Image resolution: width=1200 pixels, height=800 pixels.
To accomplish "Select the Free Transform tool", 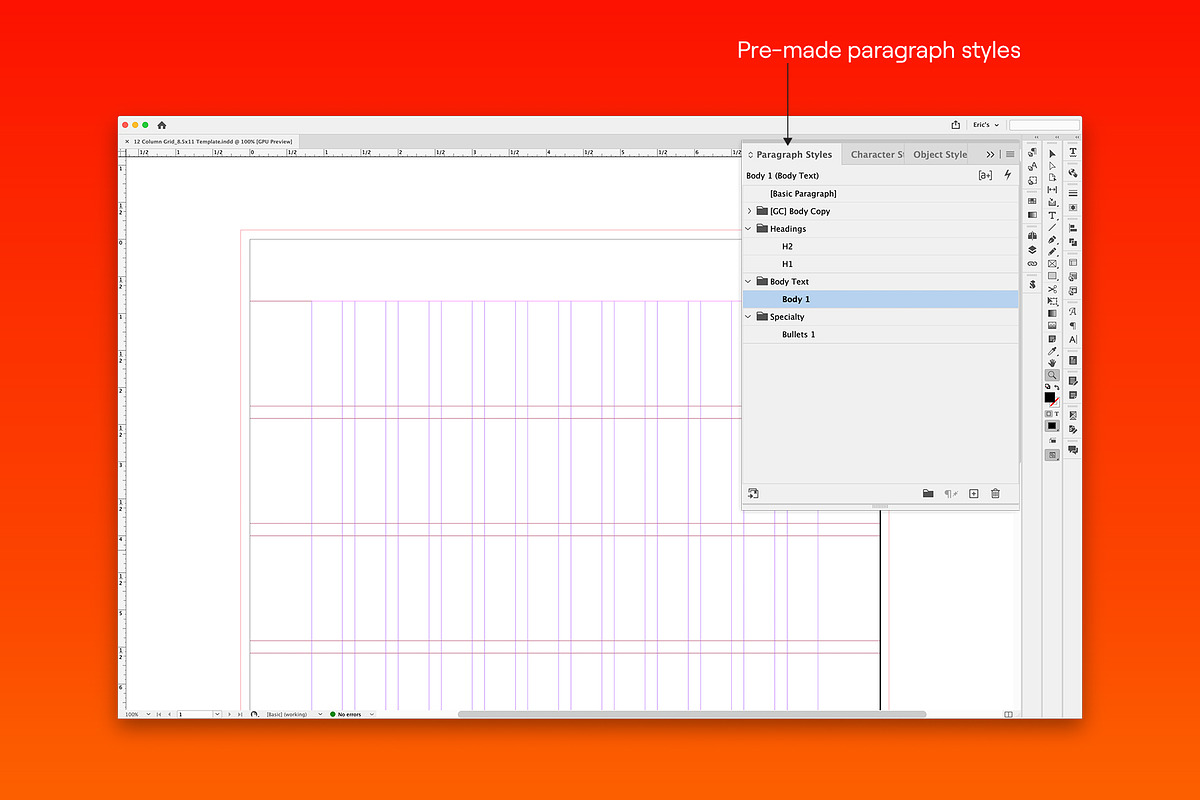I will pos(1052,301).
